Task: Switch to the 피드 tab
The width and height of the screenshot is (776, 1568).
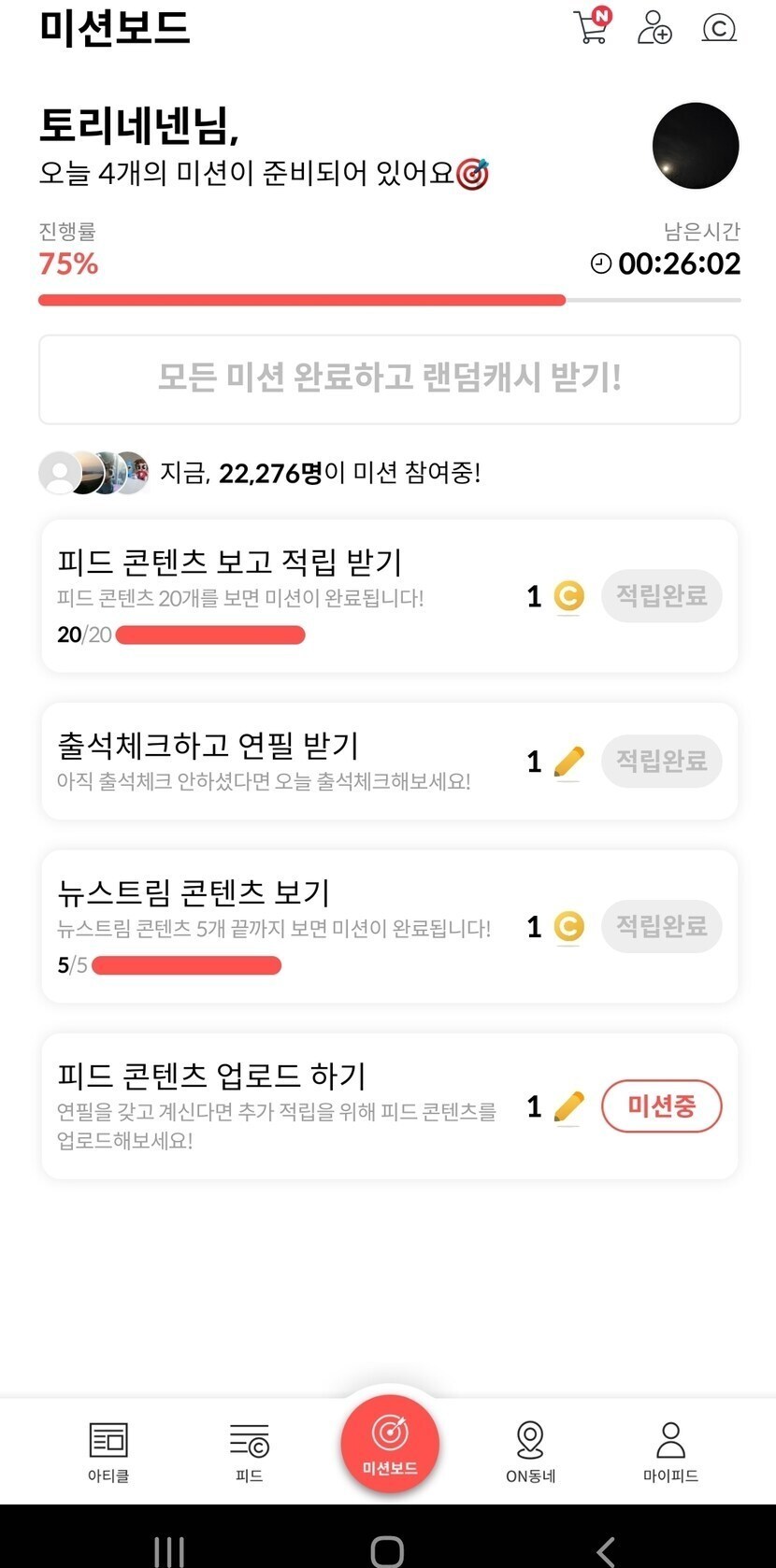Action: click(249, 1451)
